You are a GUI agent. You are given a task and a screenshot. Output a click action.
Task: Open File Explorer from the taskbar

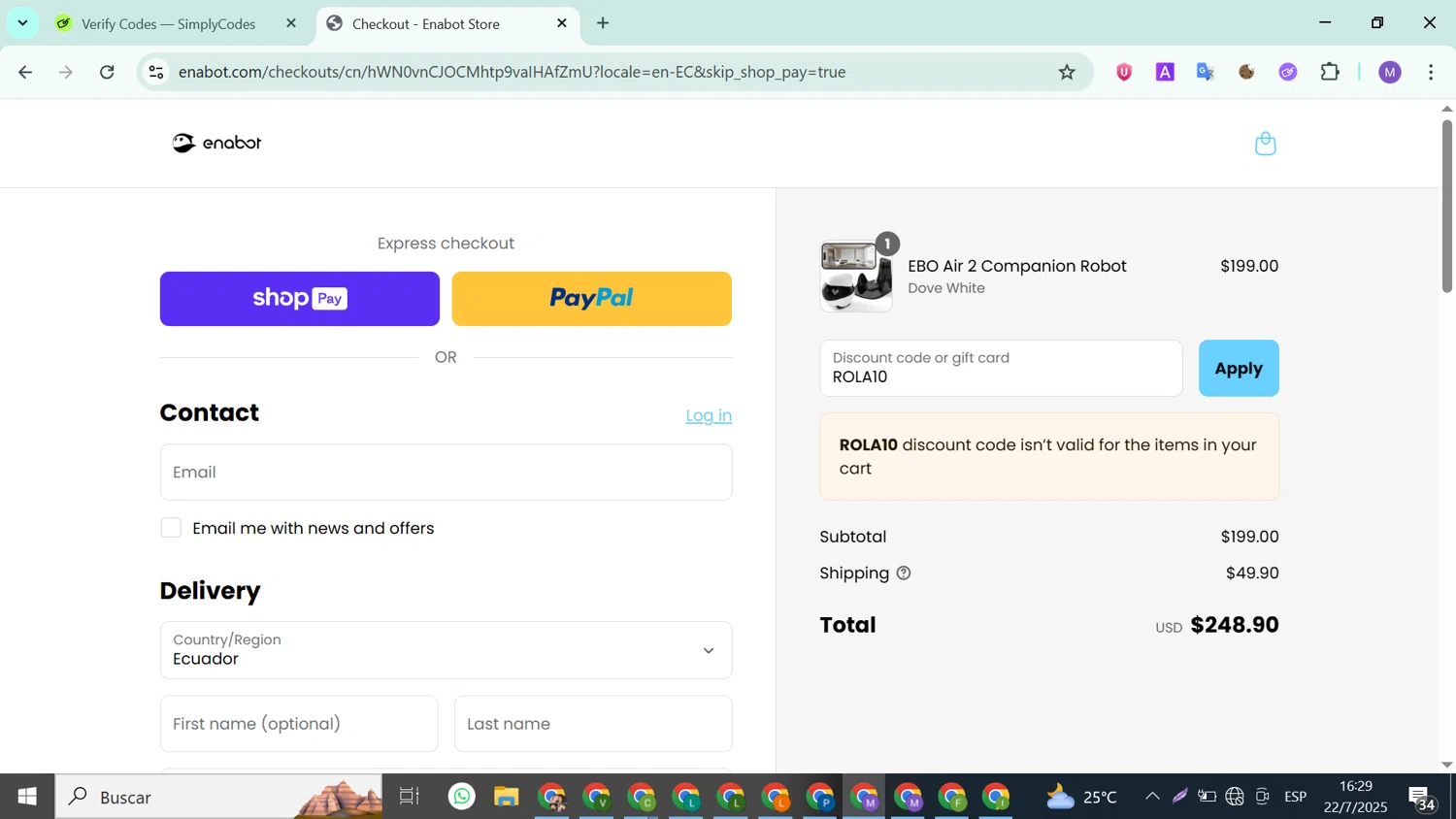[507, 797]
